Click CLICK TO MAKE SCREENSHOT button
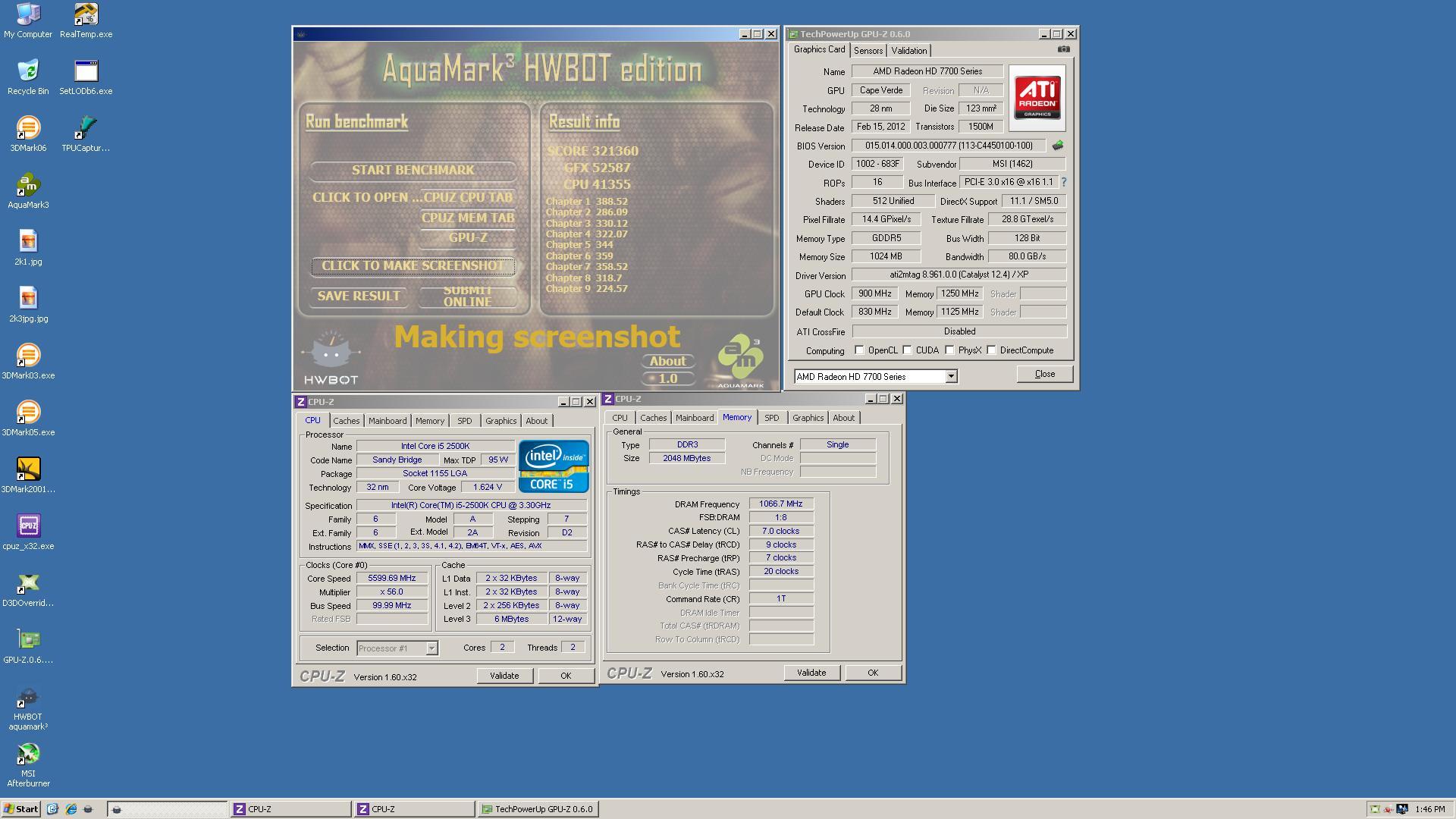Screen dimensions: 1456x819 pos(413,266)
